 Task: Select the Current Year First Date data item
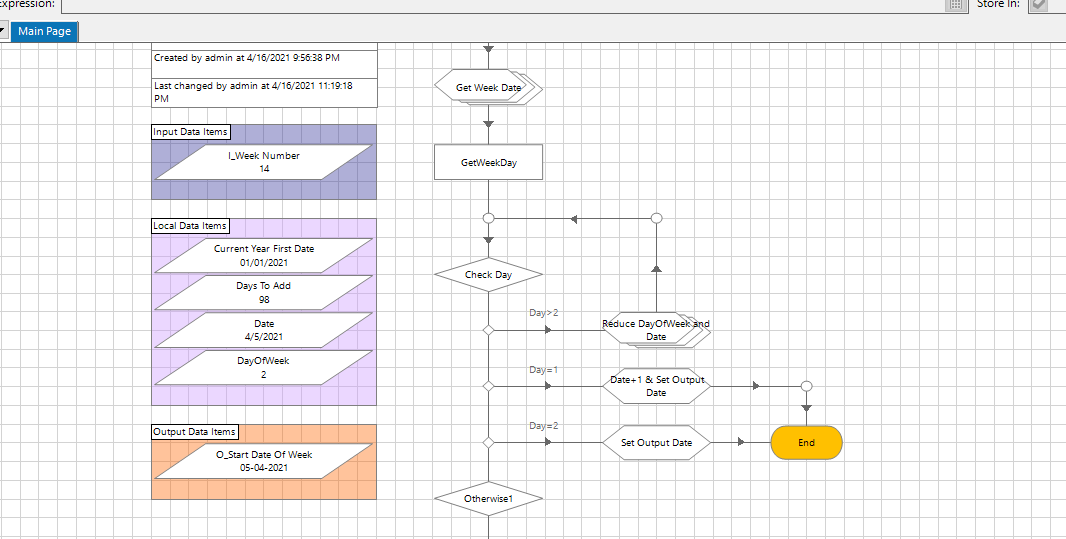[264, 256]
